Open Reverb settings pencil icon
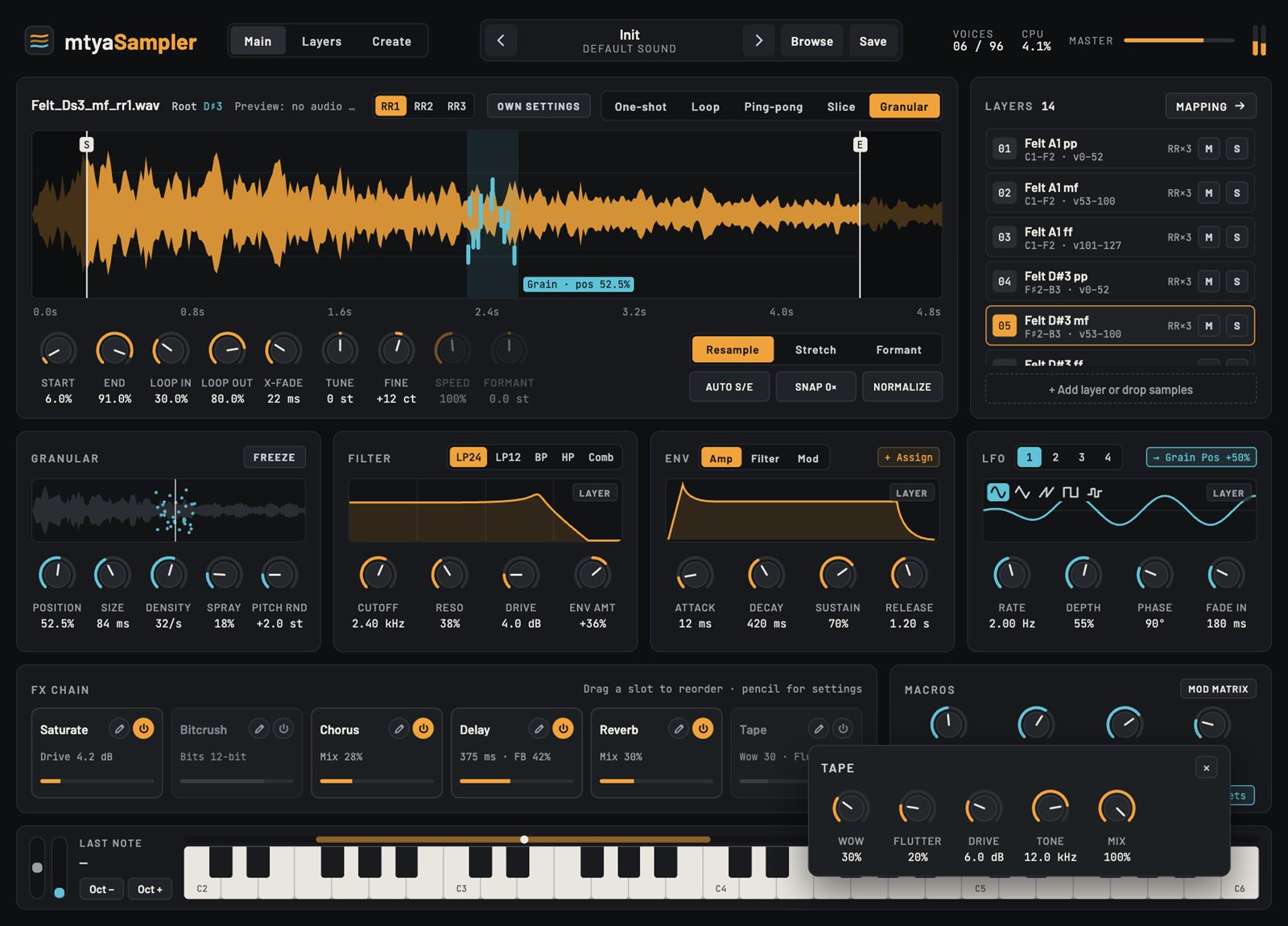Image resolution: width=1288 pixels, height=926 pixels. click(679, 729)
